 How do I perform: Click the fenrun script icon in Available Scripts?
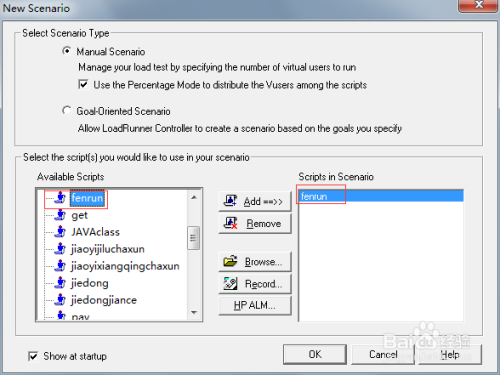[x=61, y=198]
